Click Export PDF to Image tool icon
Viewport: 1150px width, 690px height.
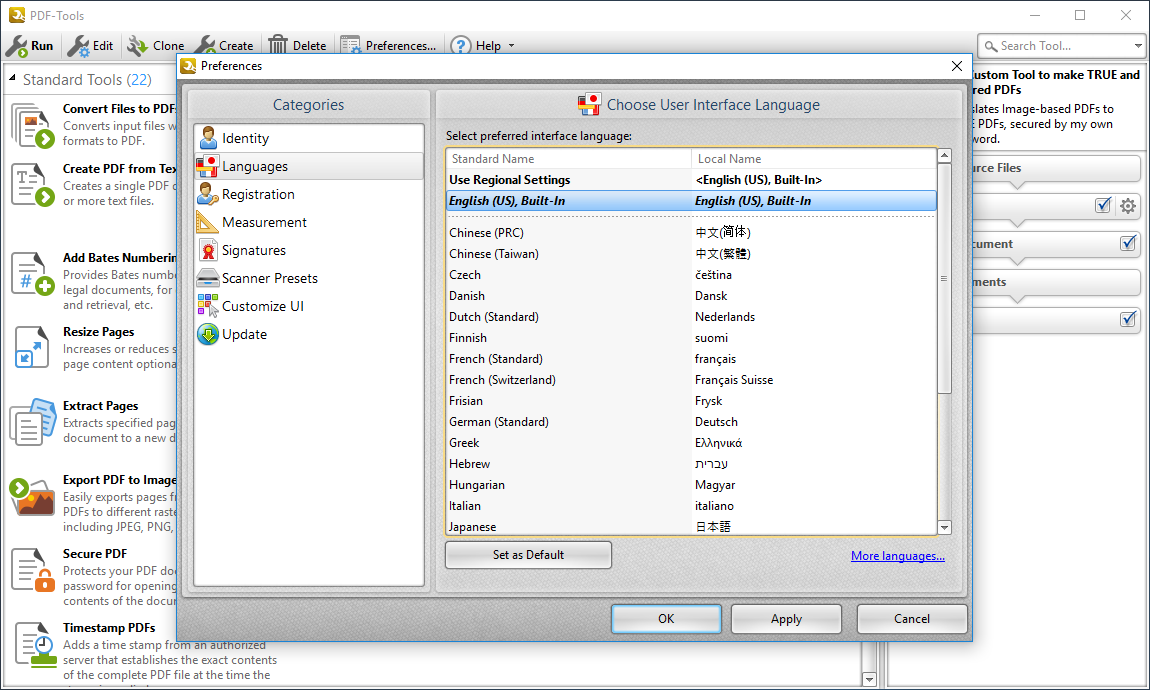click(33, 496)
